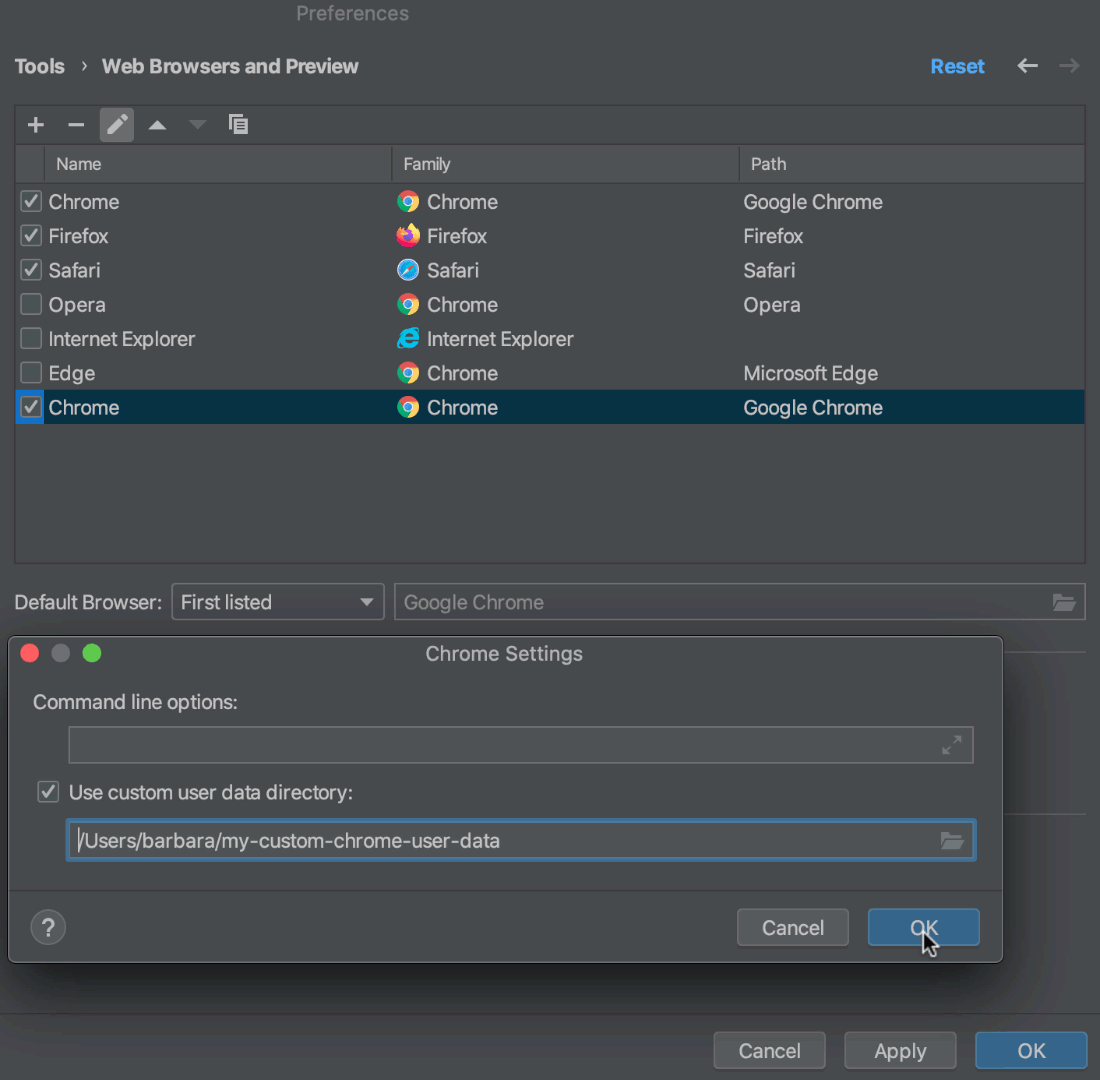Click the add browser plus icon
Image resolution: width=1100 pixels, height=1080 pixels.
pyautogui.click(x=35, y=124)
